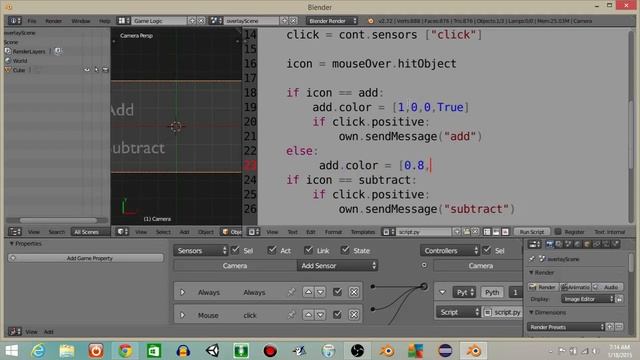Viewport: 640px width, 360px height.
Task: Click the outliner horizontal scrollbar
Action: (x=58, y=220)
